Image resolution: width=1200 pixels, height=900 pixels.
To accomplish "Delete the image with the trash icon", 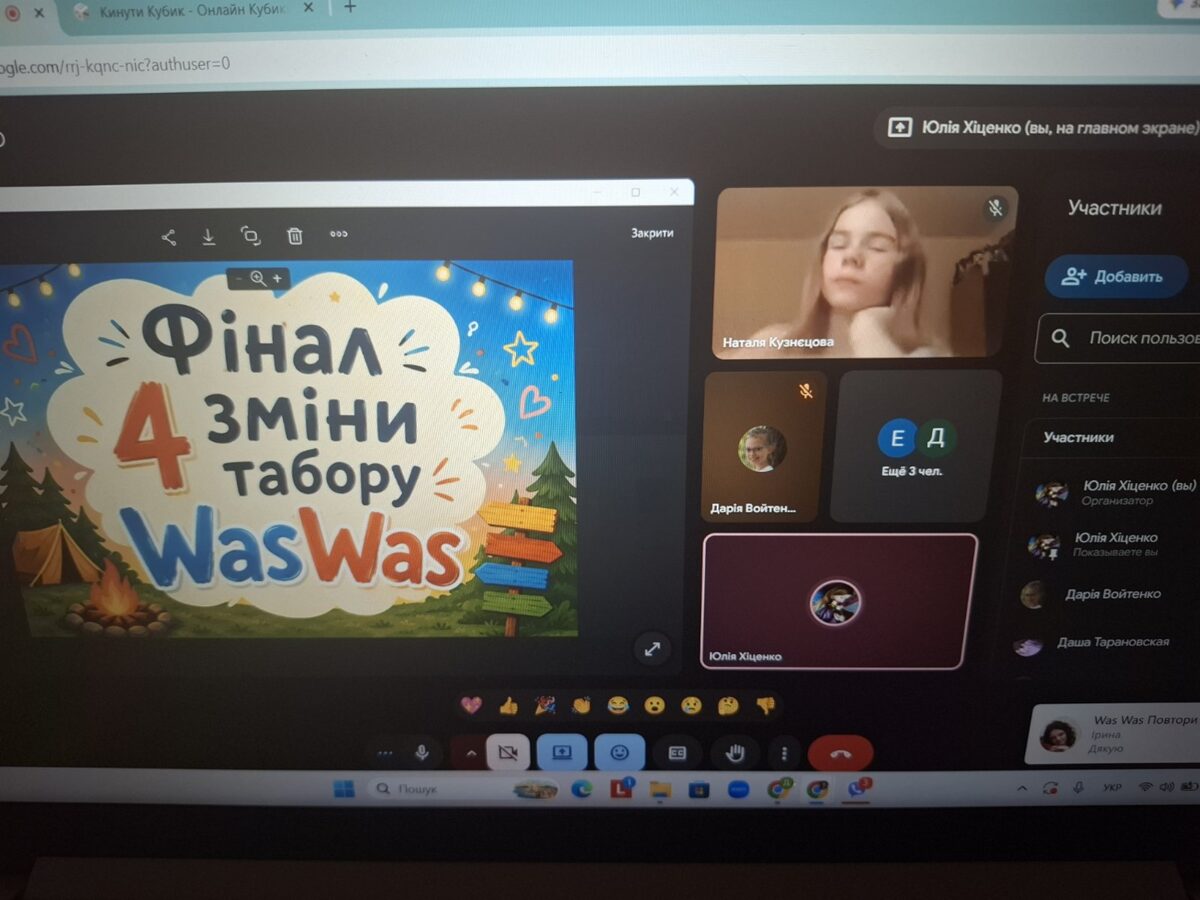I will point(294,236).
